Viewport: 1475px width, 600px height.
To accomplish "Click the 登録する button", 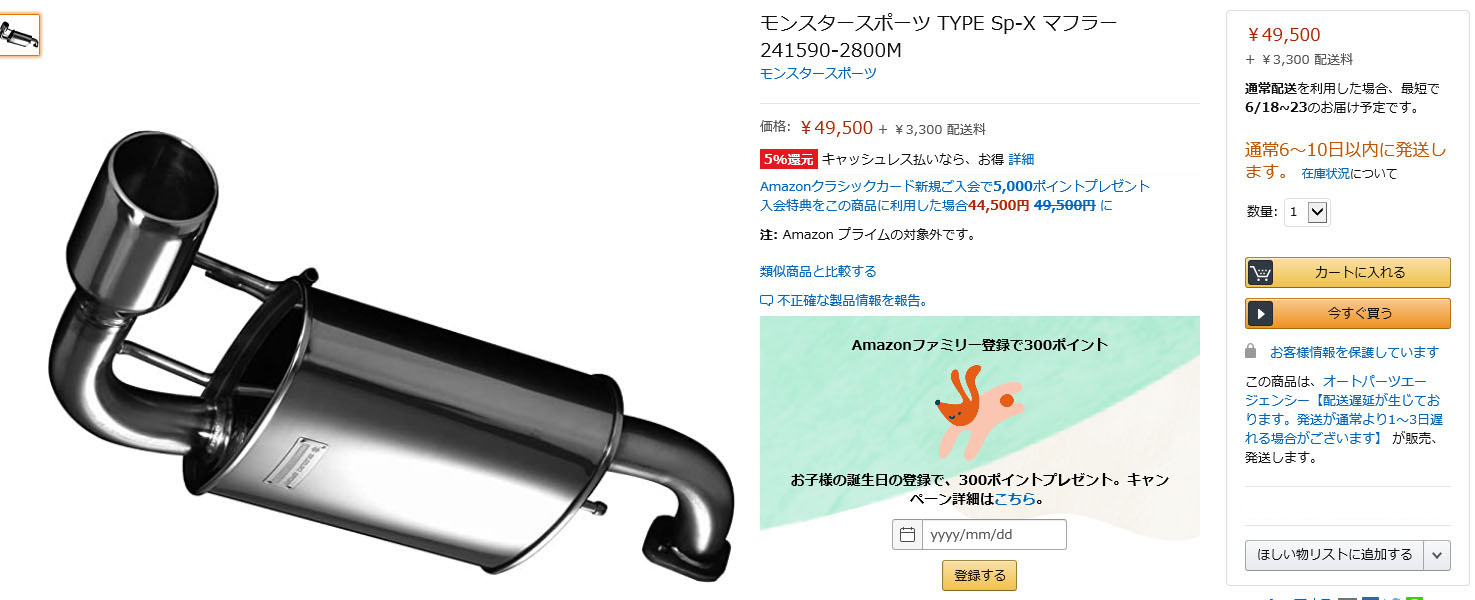I will click(x=979, y=576).
